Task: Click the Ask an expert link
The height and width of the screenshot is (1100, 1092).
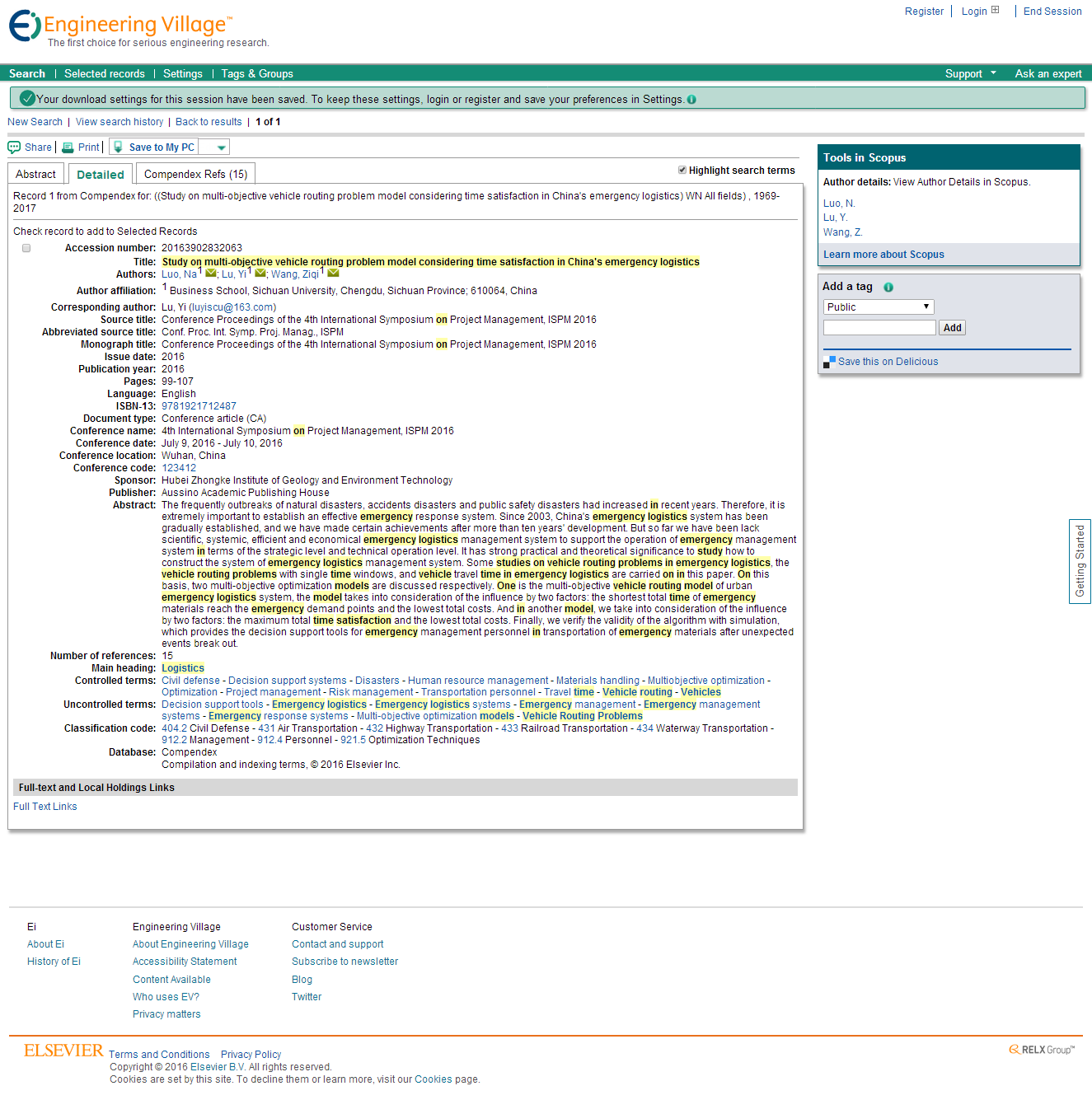Action: [1048, 73]
